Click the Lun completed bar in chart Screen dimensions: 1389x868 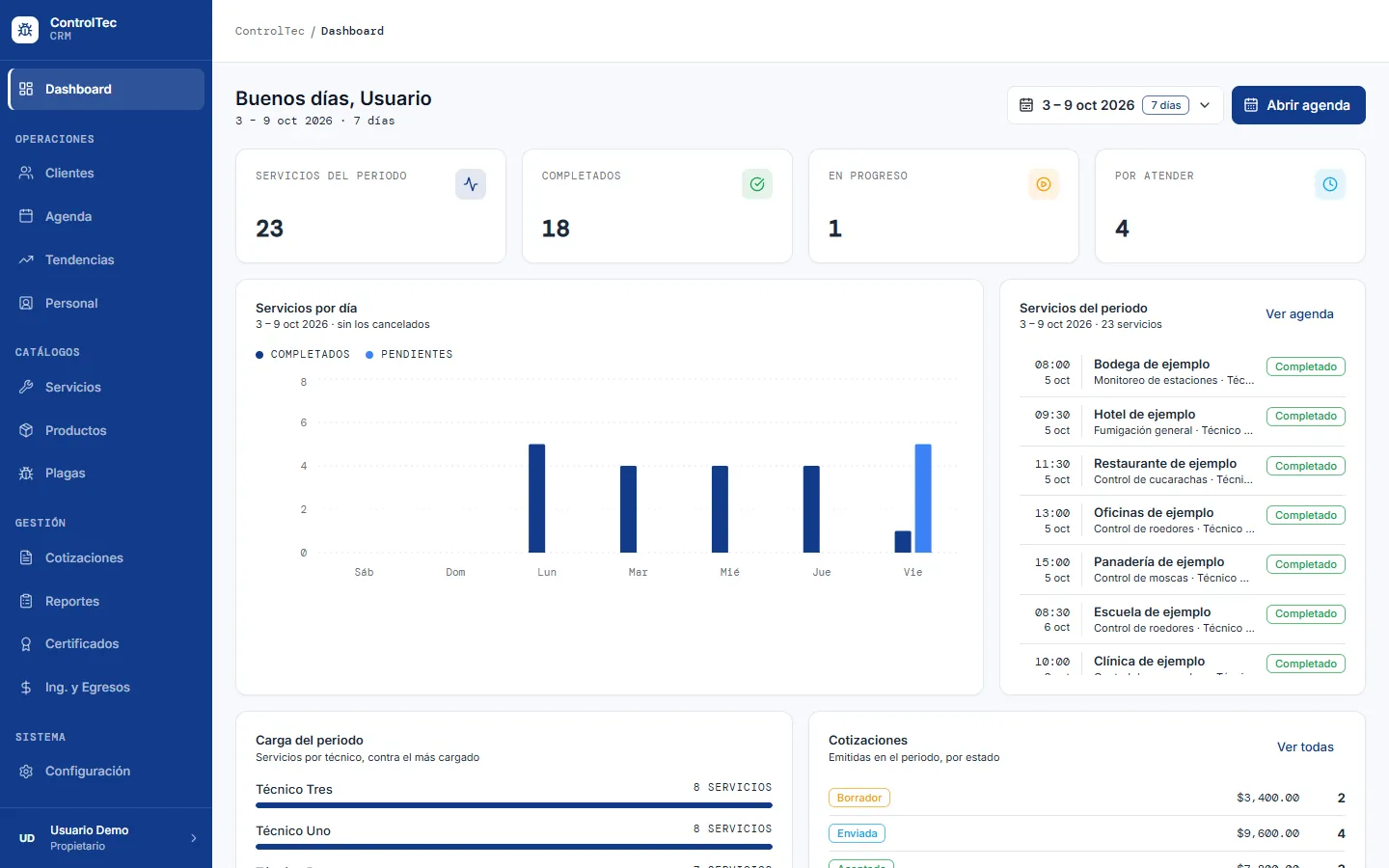[537, 499]
